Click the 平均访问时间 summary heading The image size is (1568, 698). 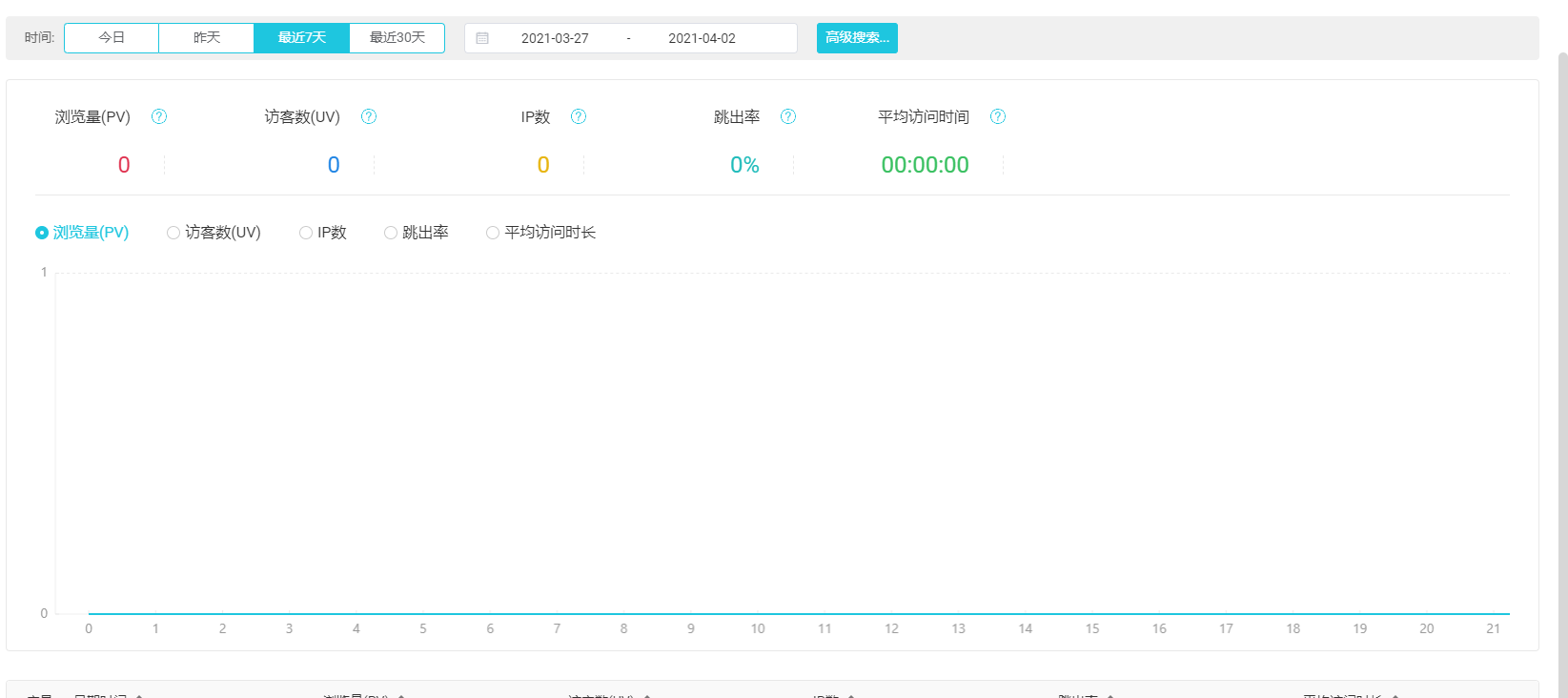click(924, 116)
